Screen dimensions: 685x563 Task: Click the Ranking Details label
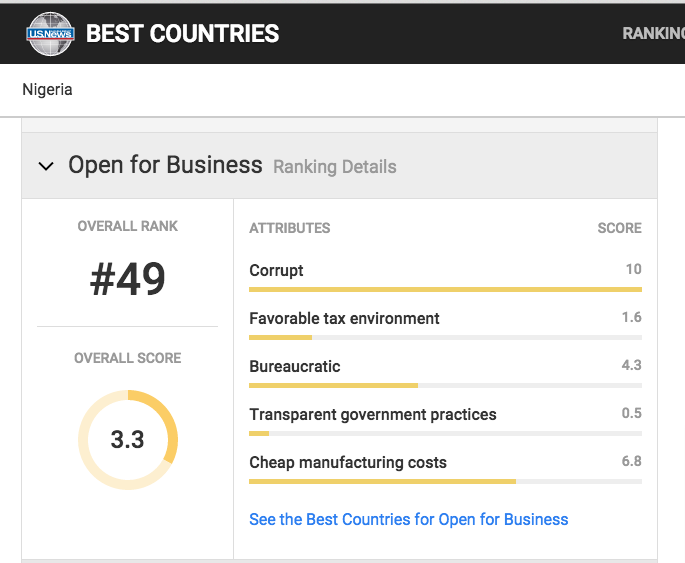335,167
